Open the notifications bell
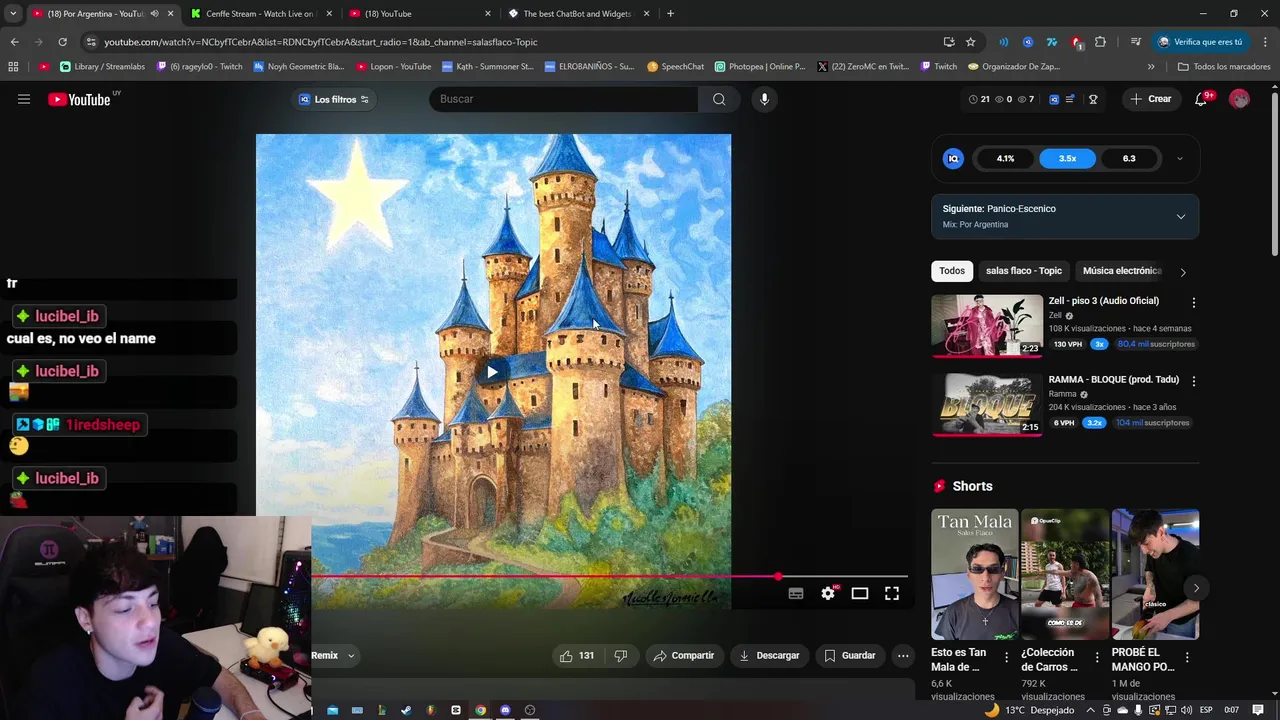The image size is (1280, 720). click(x=1201, y=99)
